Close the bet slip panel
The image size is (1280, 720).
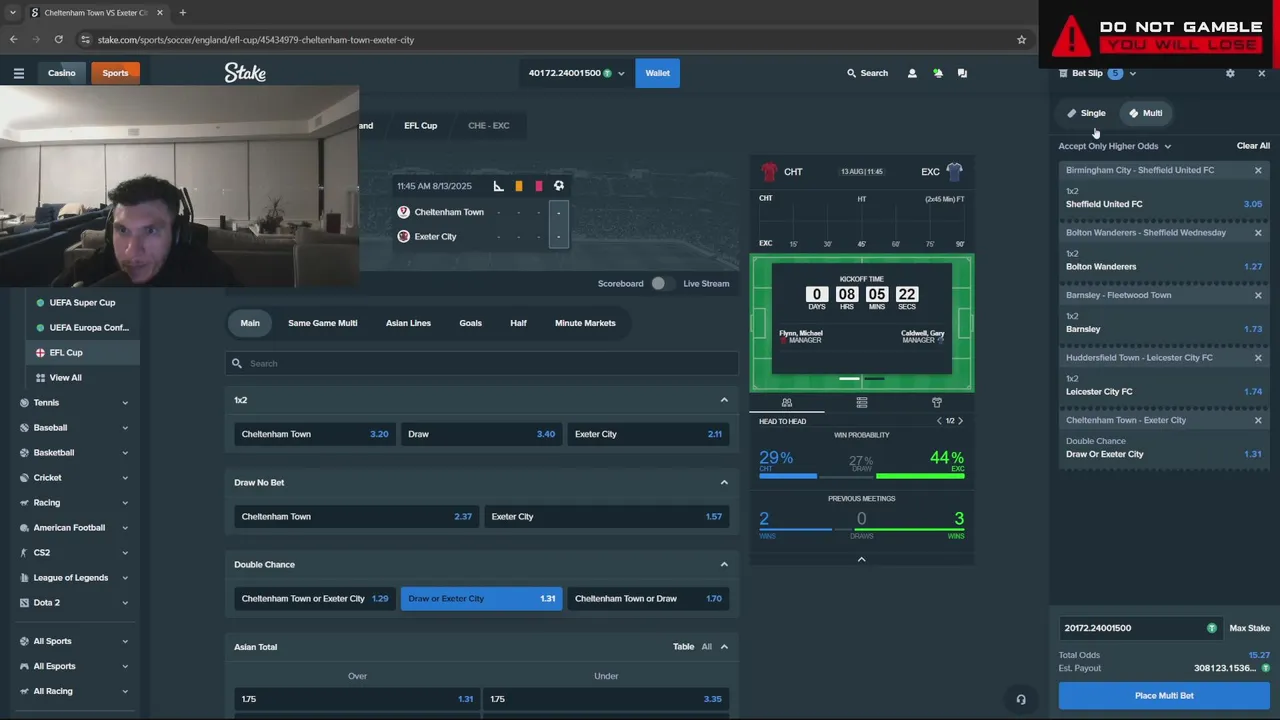click(1261, 73)
